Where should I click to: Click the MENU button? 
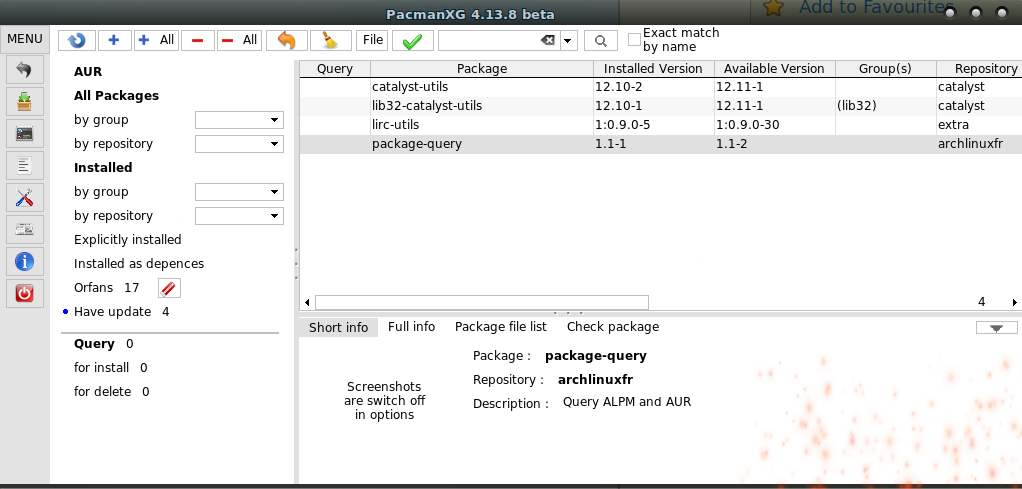tap(24, 39)
